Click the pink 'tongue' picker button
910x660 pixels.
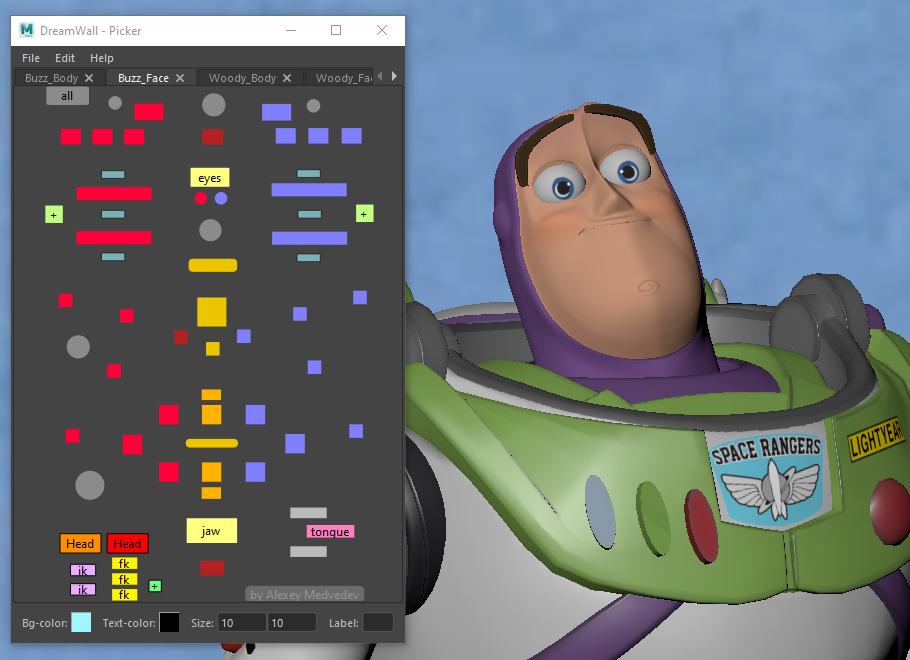coord(330,532)
